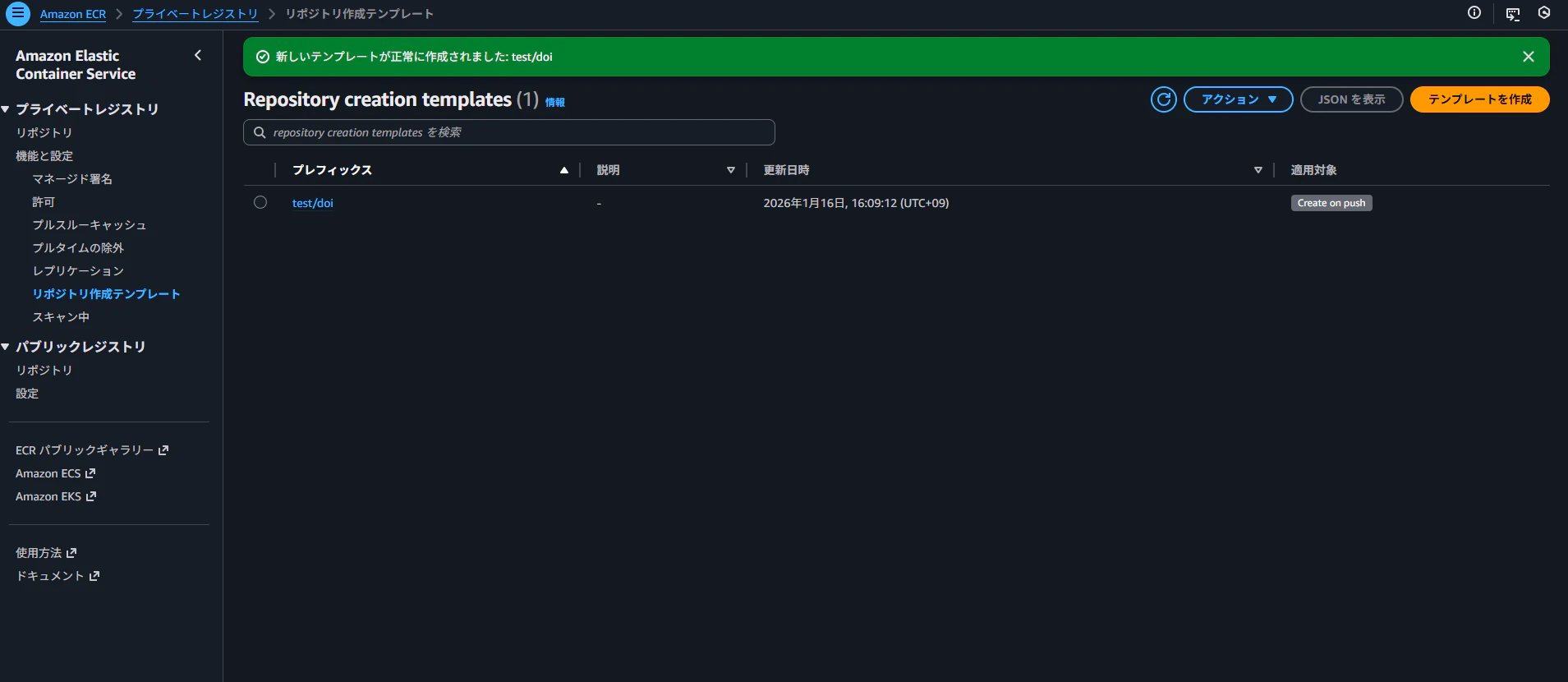Click the external link icon beside Amazon EKS
The height and width of the screenshot is (682, 1568).
tap(91, 496)
